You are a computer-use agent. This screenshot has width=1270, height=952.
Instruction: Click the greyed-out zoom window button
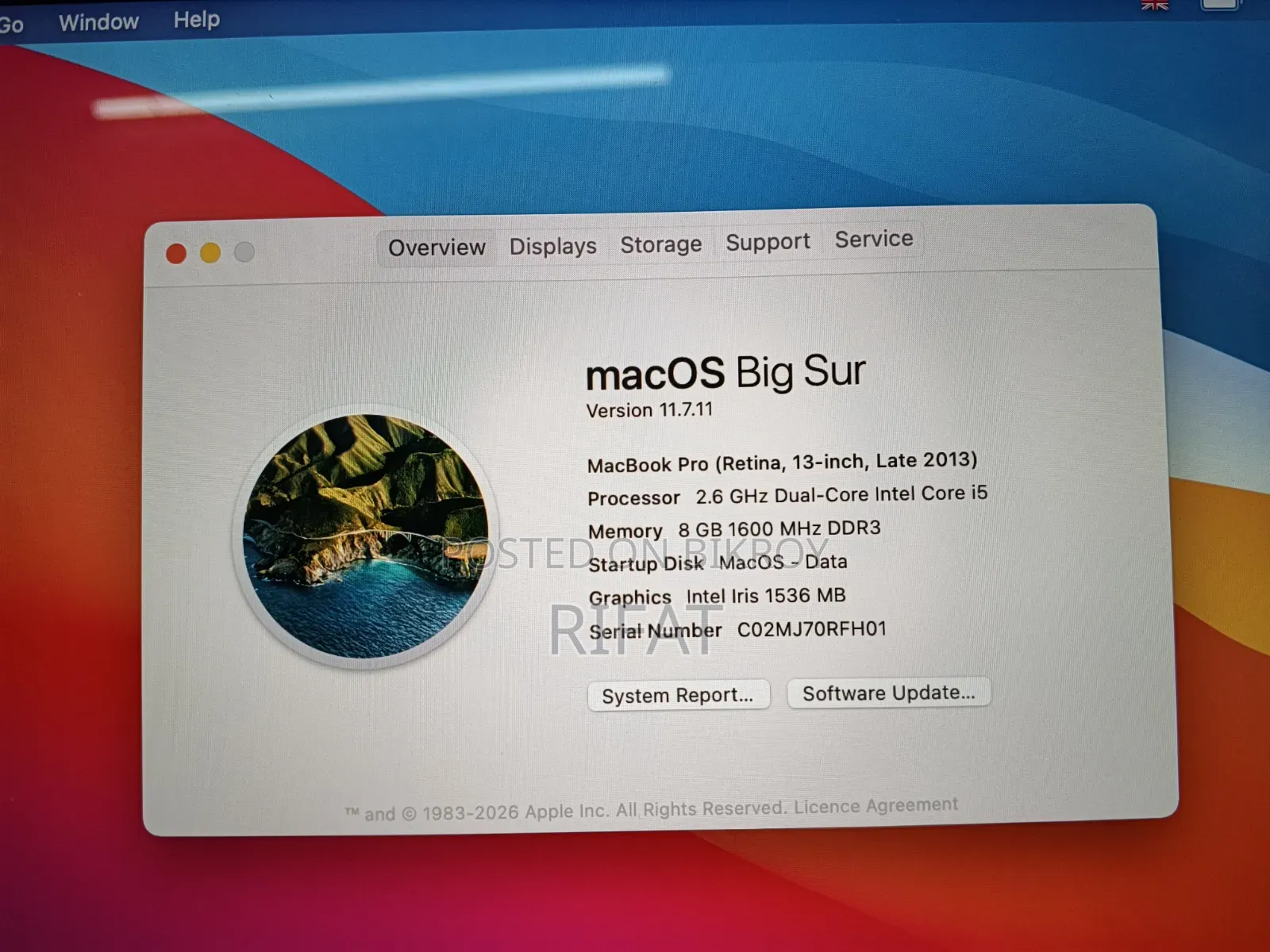[244, 251]
